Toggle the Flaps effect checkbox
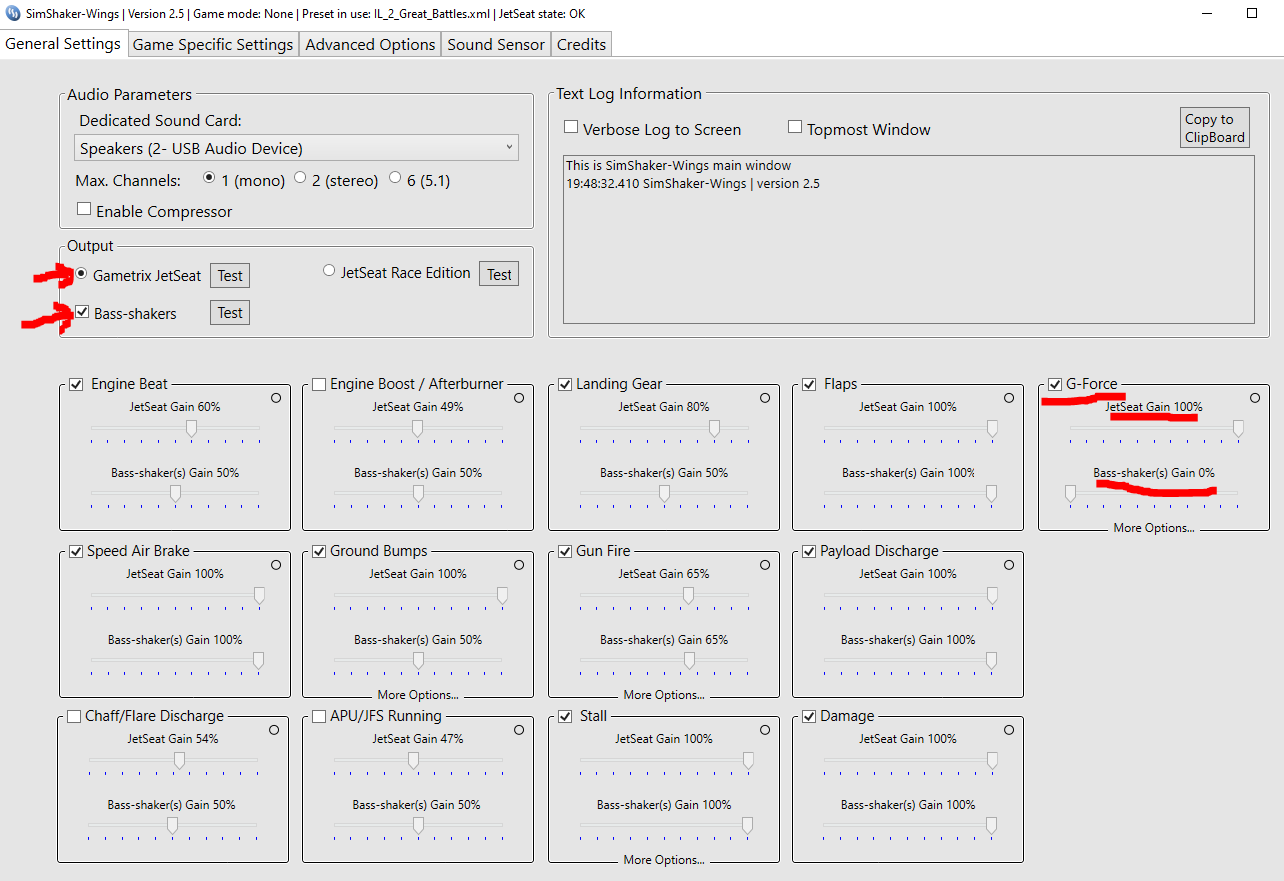This screenshot has width=1284, height=881. click(x=809, y=384)
